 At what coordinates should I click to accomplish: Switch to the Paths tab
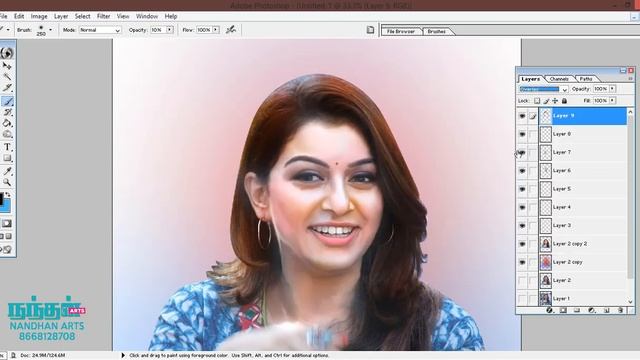pos(586,79)
